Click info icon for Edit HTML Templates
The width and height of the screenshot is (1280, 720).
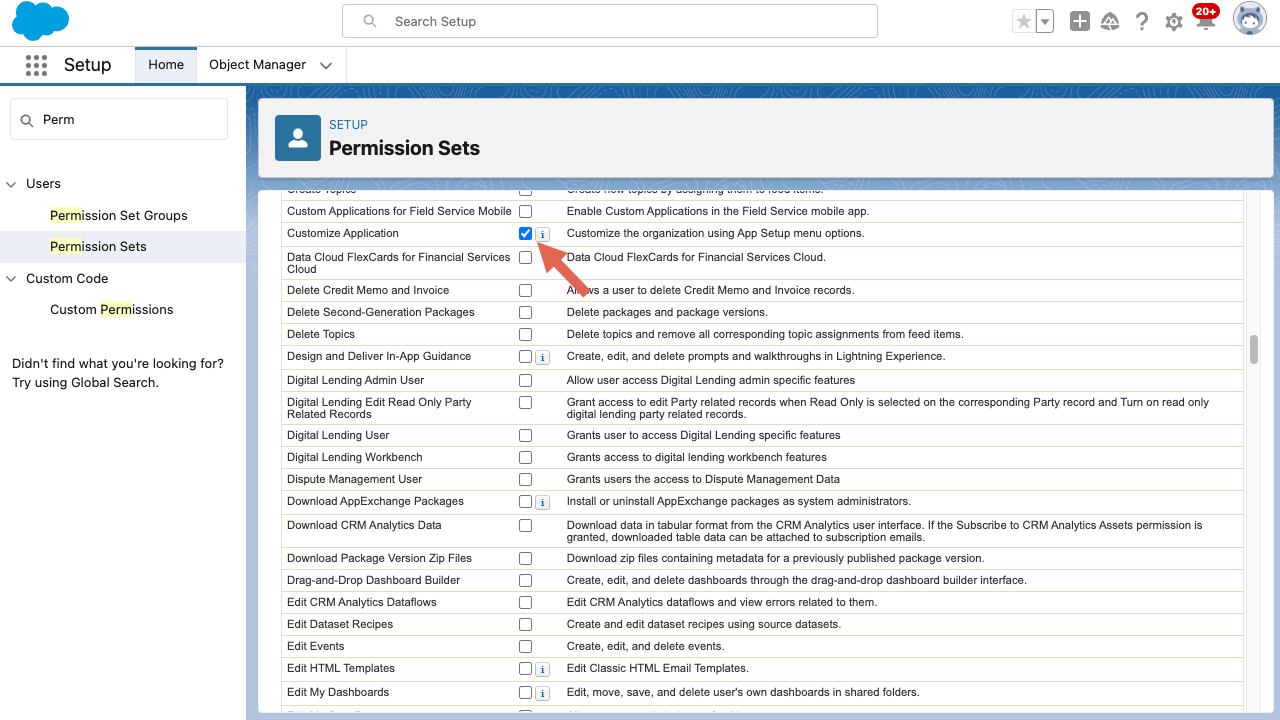(542, 669)
